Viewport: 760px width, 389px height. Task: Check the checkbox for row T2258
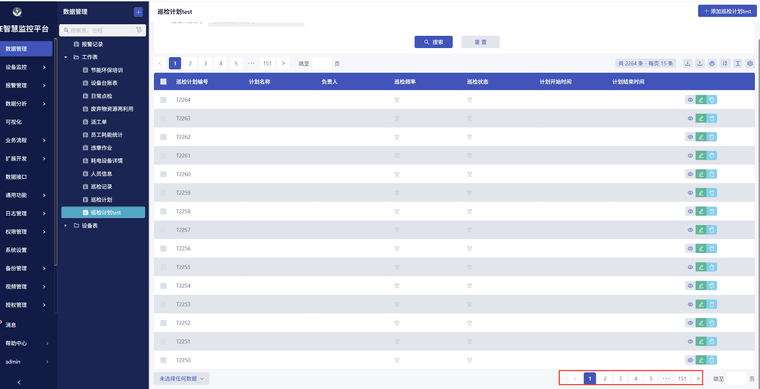[163, 211]
